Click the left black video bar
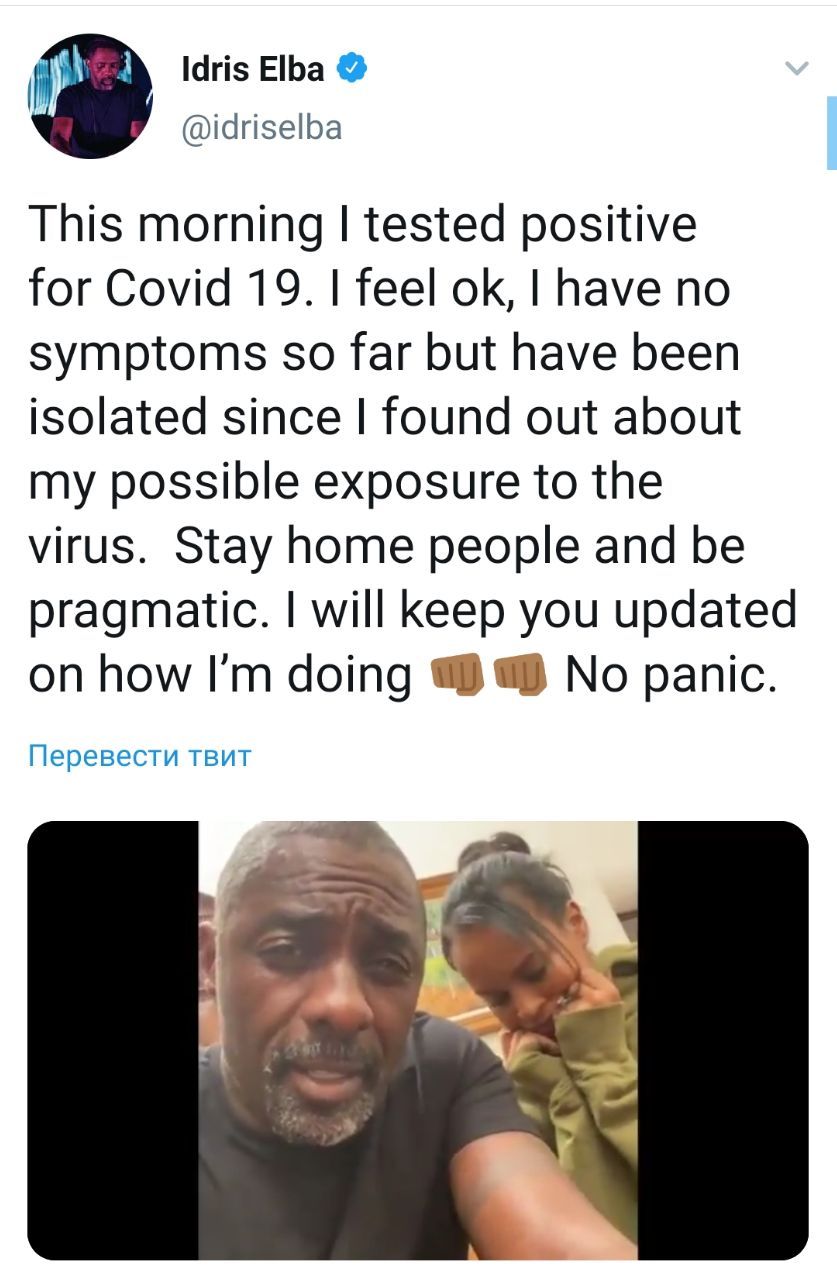Viewport: 837px width, 1280px height. coord(112,1040)
